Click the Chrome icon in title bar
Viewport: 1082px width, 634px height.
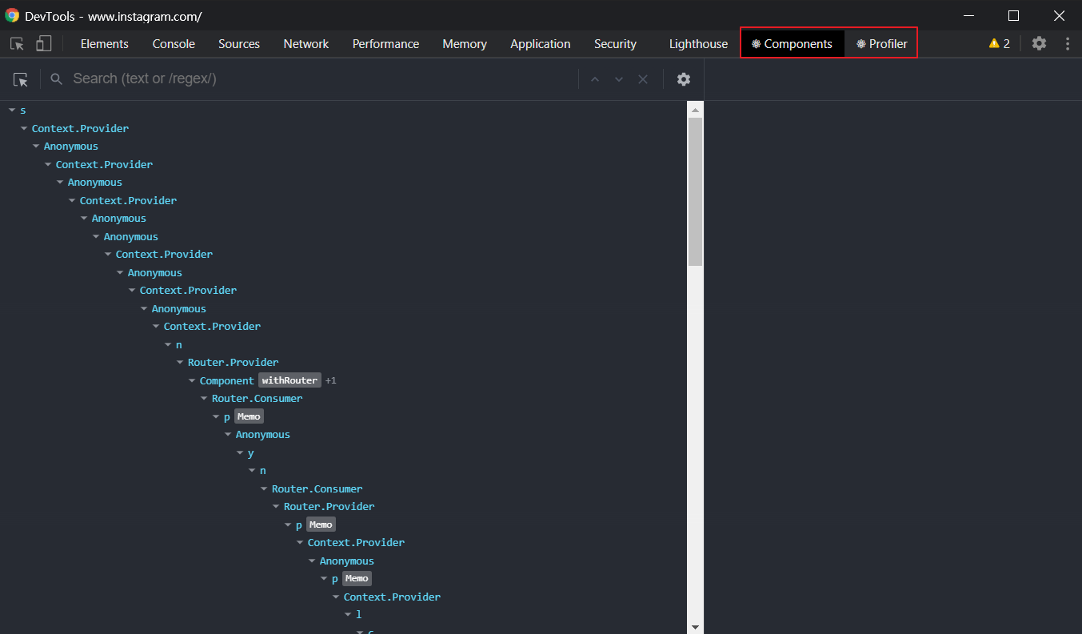coord(12,15)
